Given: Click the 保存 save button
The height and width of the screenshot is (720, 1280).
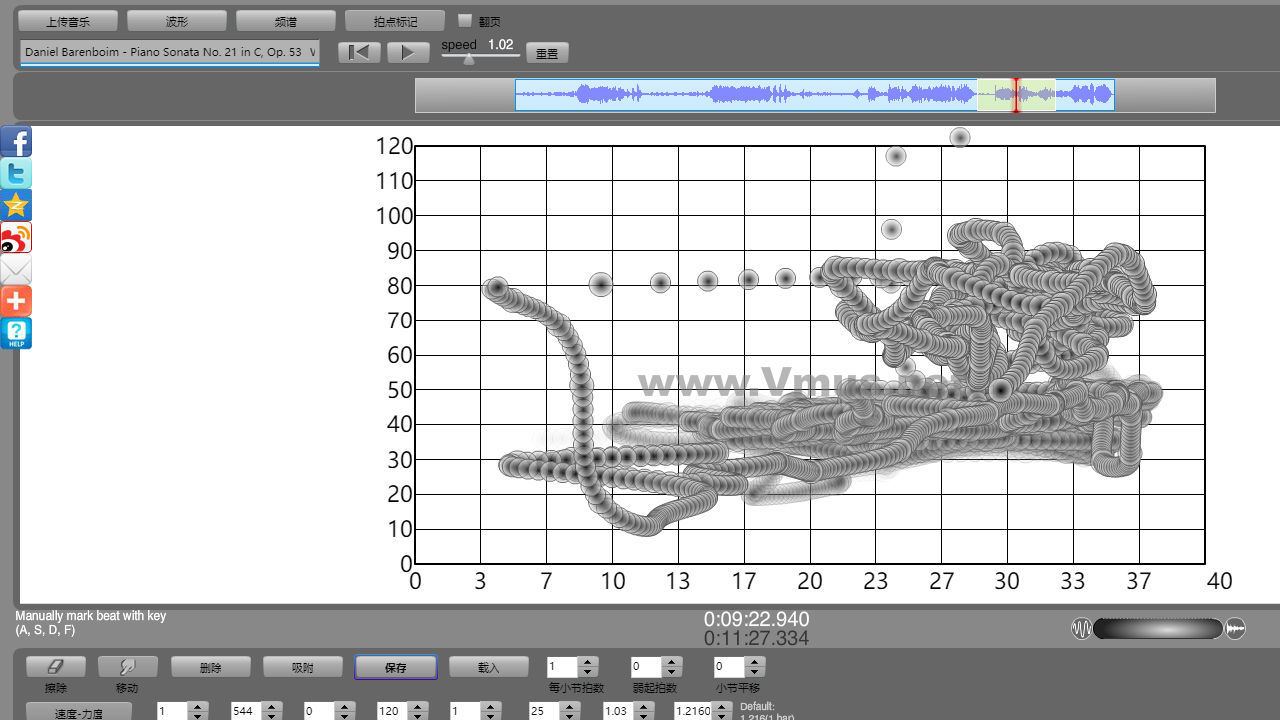Looking at the screenshot, I should click(395, 667).
